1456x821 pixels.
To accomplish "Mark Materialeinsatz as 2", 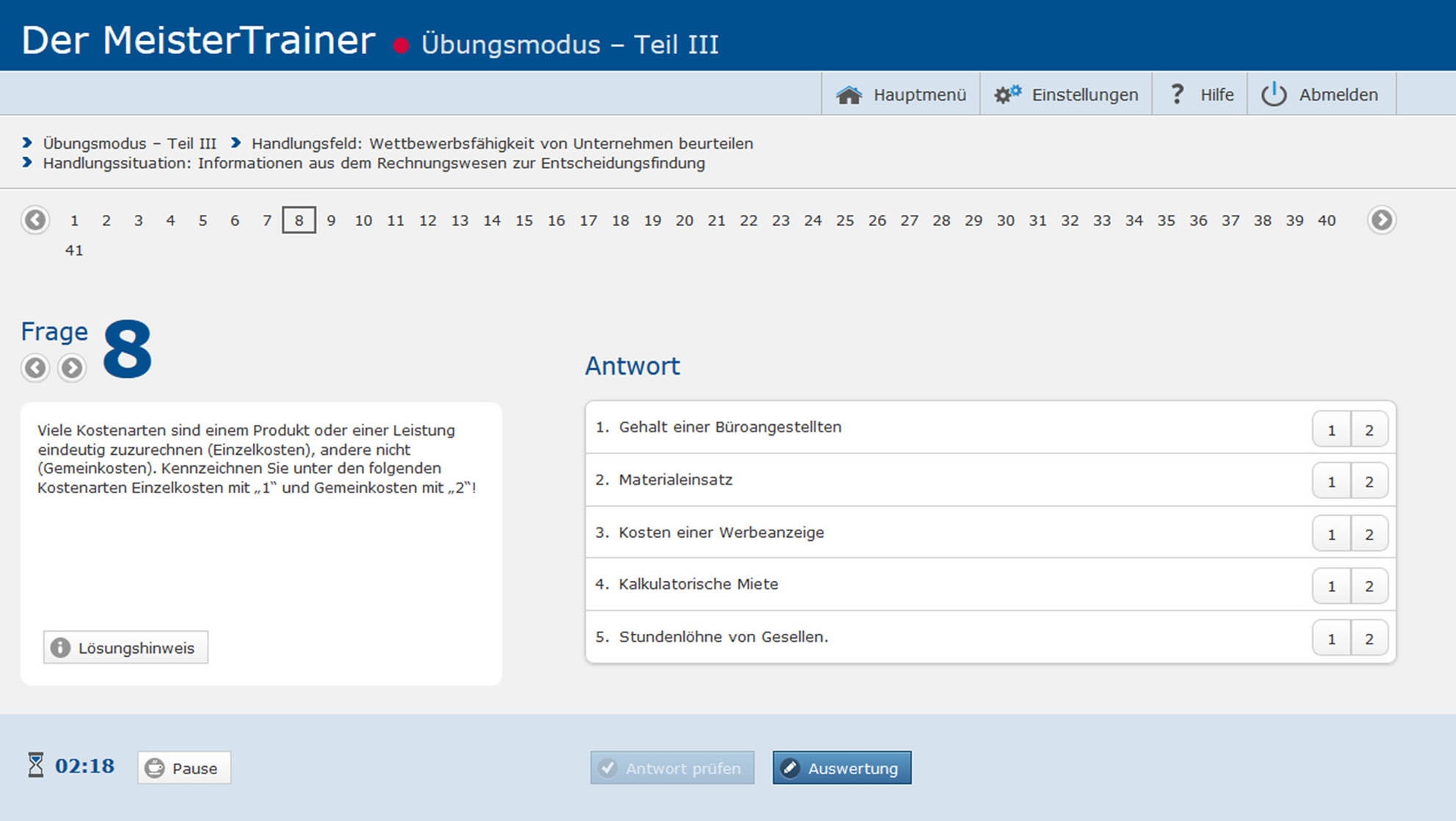I will (x=1369, y=482).
